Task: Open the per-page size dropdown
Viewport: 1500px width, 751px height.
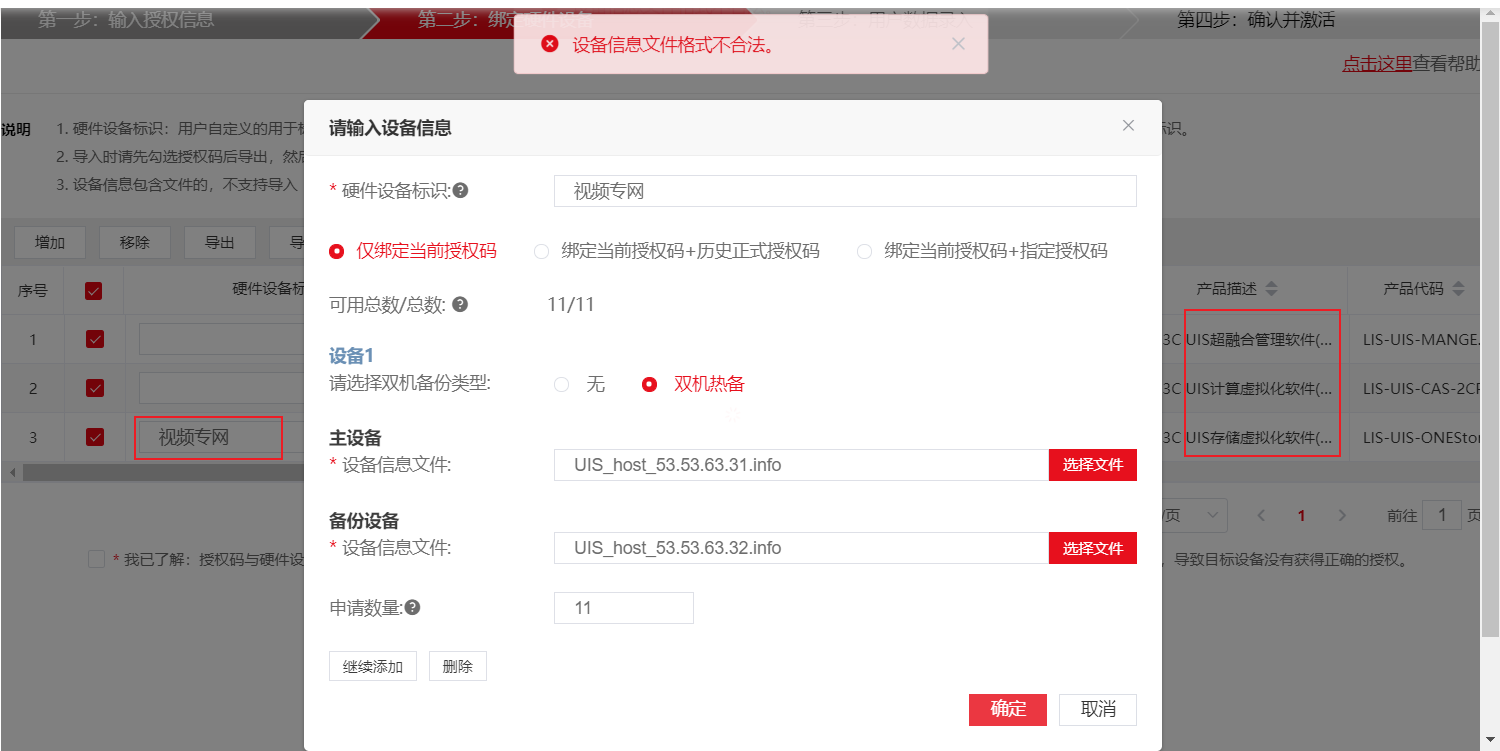Action: click(x=1193, y=515)
